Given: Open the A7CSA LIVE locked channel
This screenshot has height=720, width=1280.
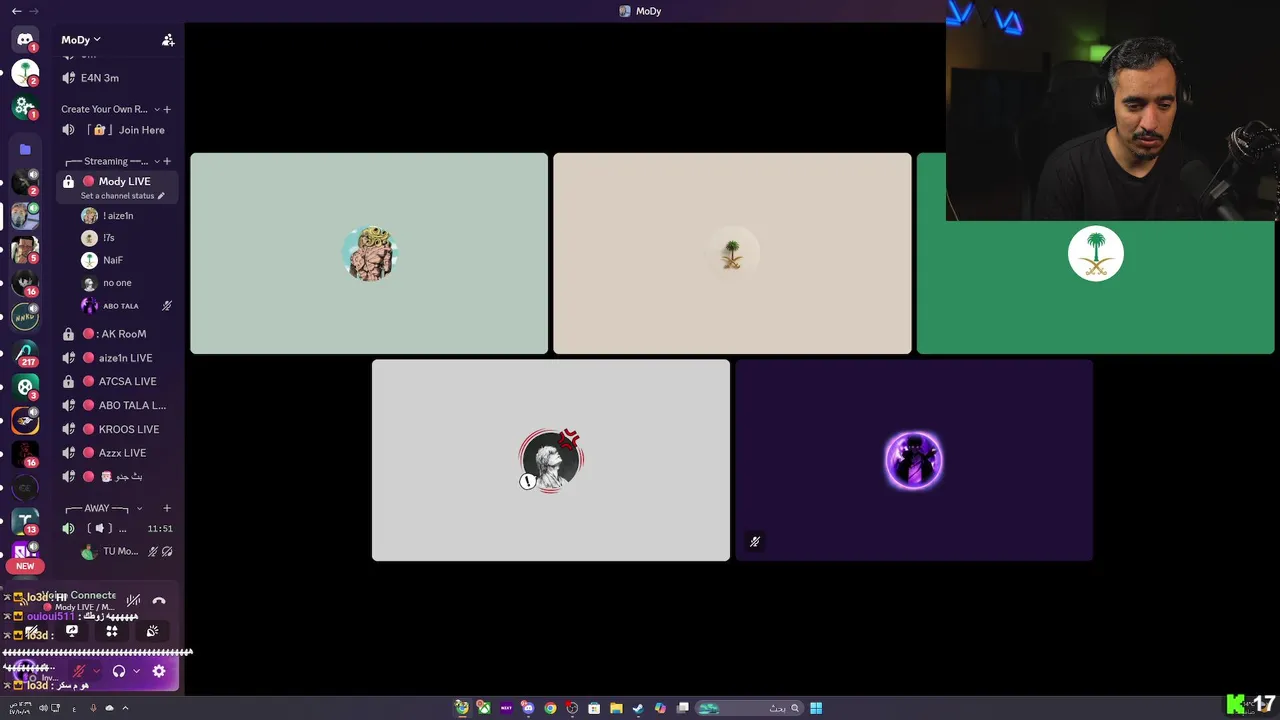Looking at the screenshot, I should [x=118, y=381].
